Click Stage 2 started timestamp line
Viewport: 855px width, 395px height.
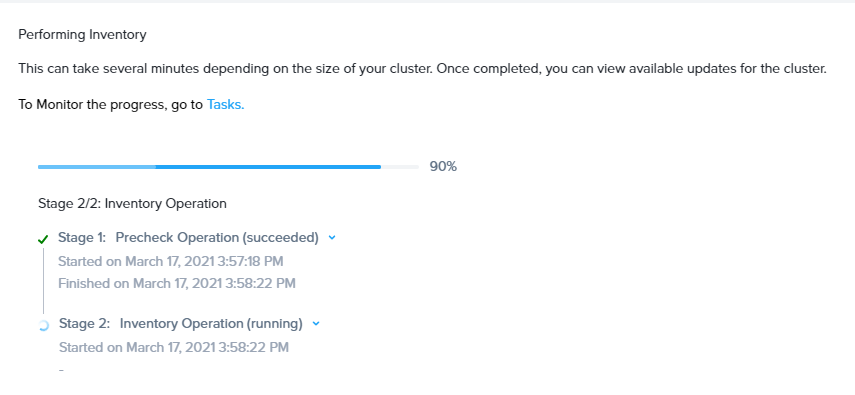[174, 347]
